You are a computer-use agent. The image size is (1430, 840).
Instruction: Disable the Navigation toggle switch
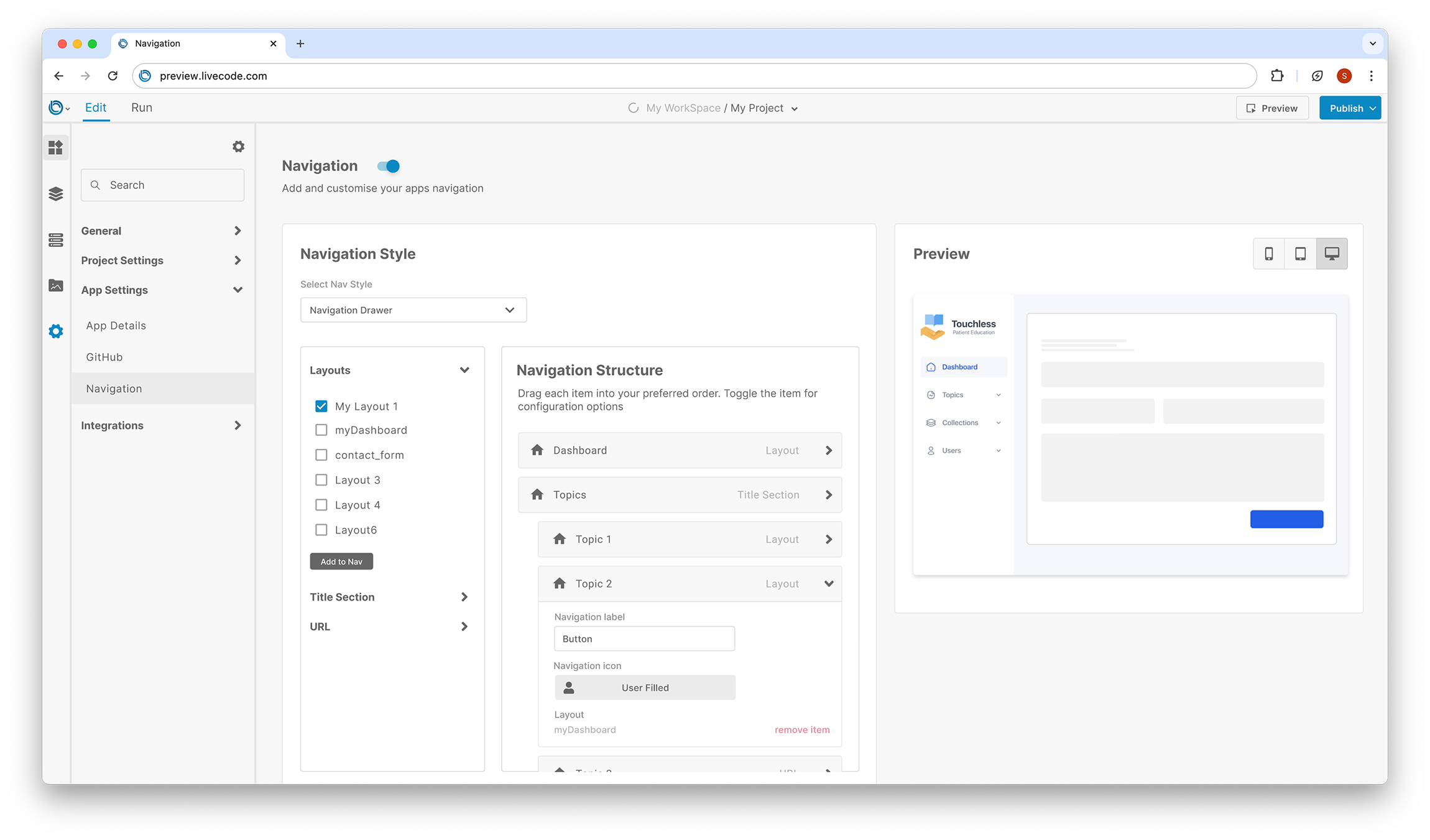tap(389, 166)
